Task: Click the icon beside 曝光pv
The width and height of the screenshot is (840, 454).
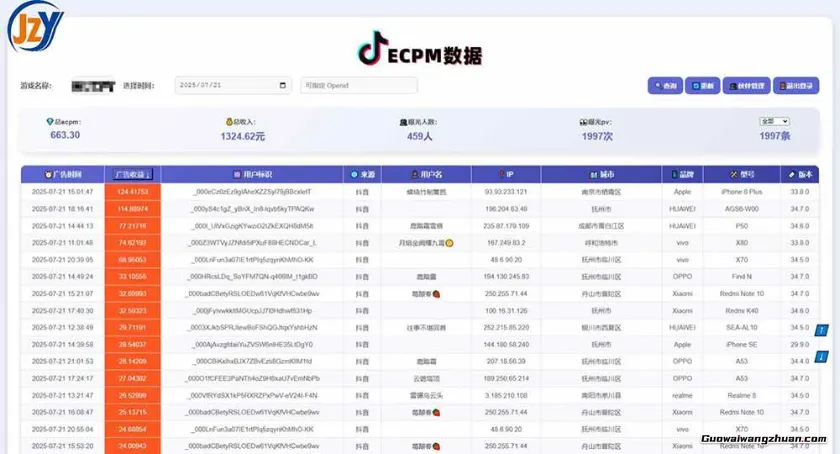Action: 583,122
